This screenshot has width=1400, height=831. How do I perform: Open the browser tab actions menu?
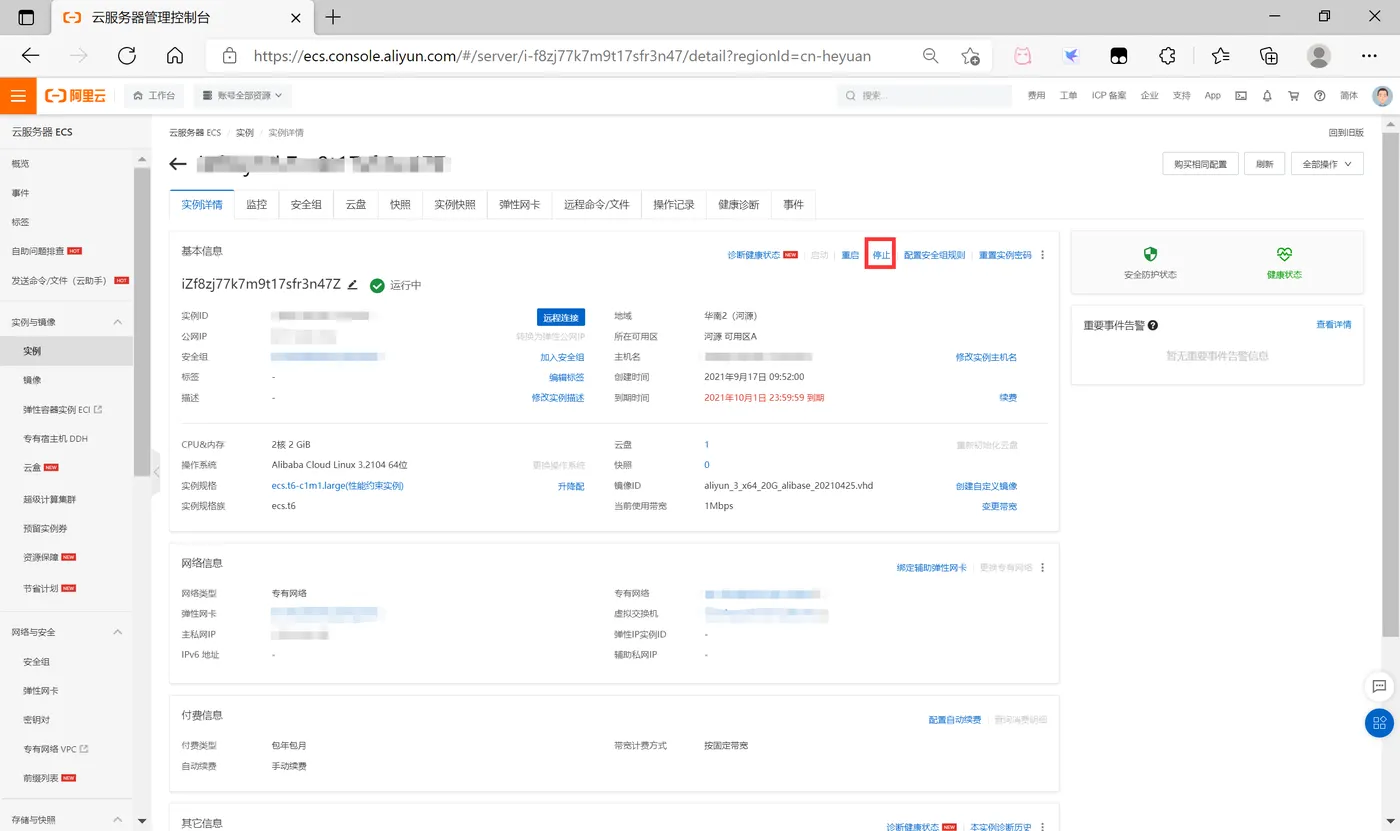click(26, 17)
